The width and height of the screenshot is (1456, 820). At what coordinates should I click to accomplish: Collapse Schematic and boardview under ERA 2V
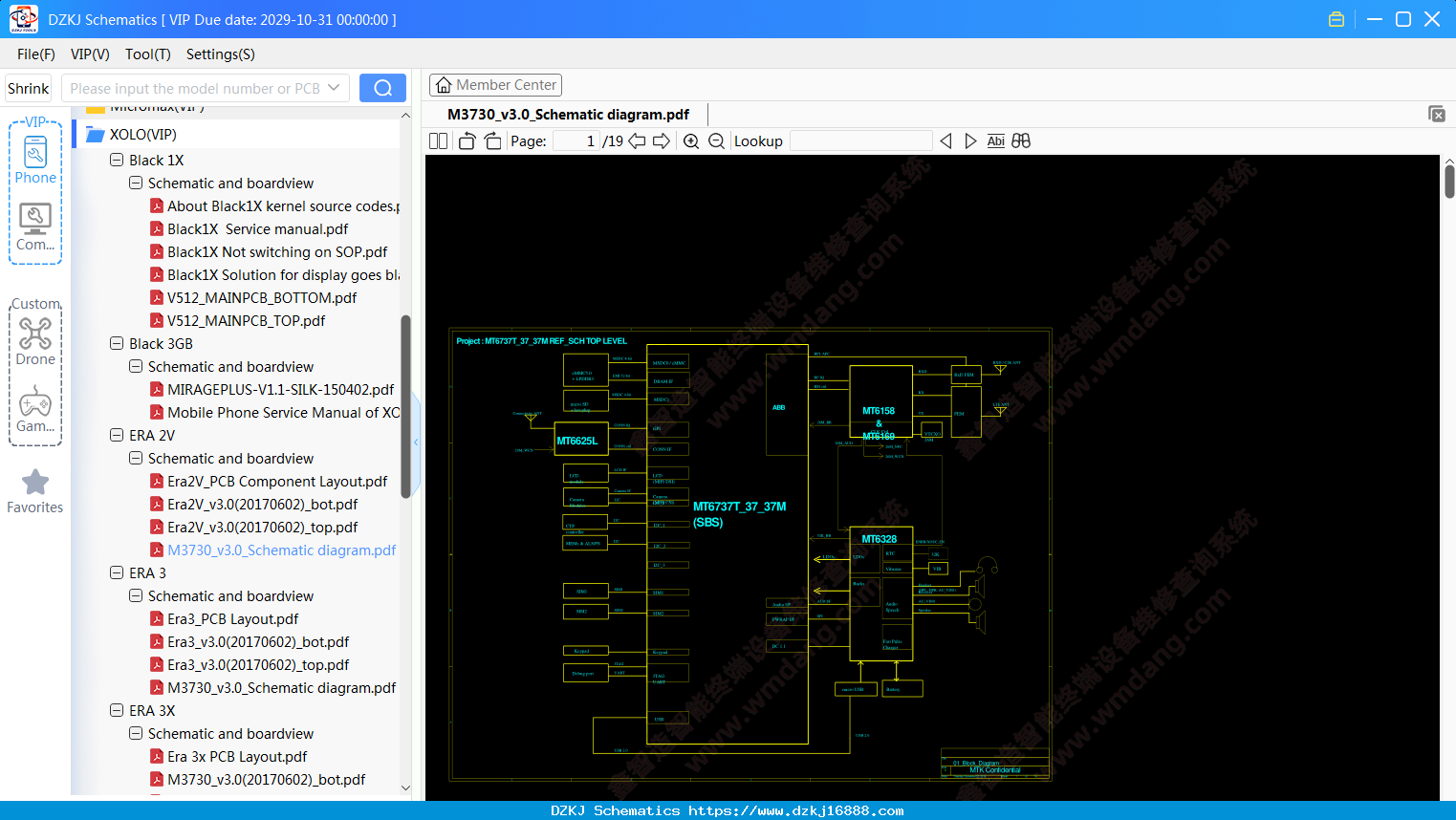(x=136, y=459)
